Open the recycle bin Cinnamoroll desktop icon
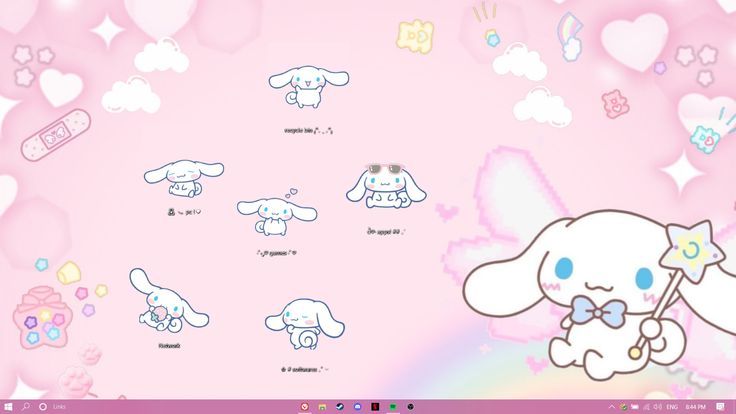The width and height of the screenshot is (736, 414). point(308,90)
